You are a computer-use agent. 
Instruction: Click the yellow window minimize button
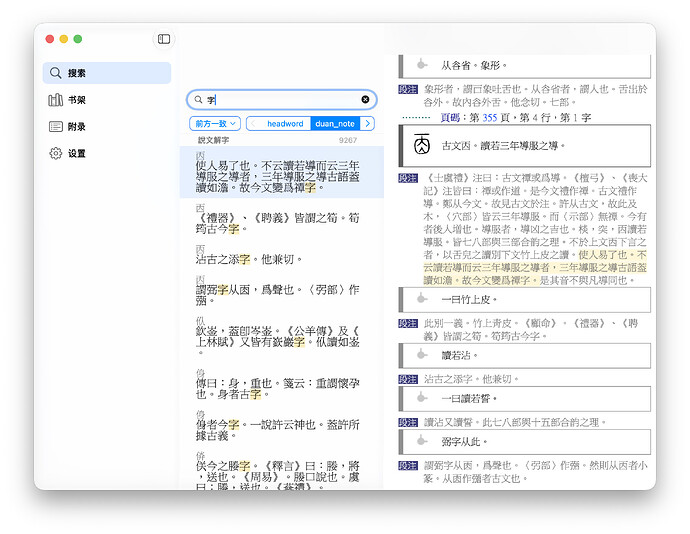64,39
